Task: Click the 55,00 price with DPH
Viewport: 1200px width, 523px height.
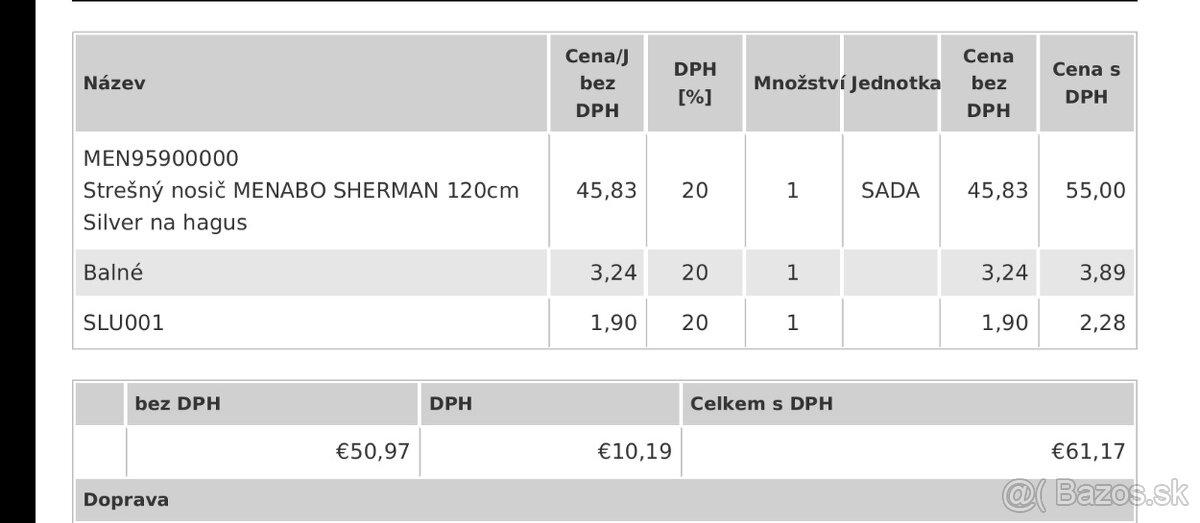Action: tap(1097, 190)
